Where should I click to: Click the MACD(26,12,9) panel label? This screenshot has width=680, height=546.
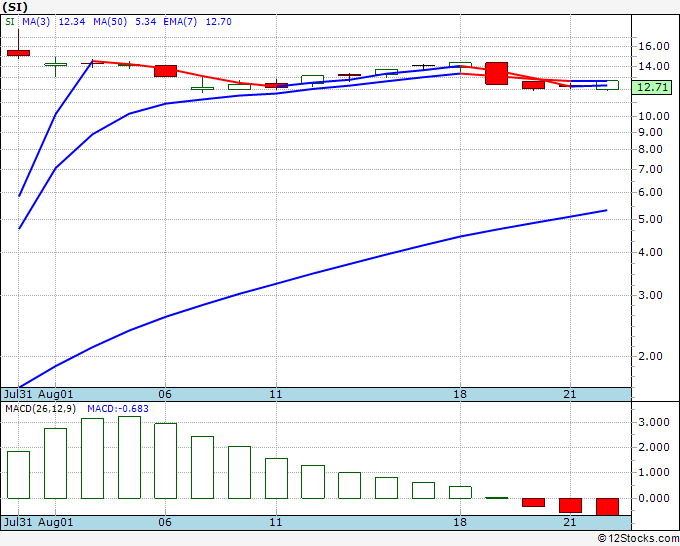point(40,409)
